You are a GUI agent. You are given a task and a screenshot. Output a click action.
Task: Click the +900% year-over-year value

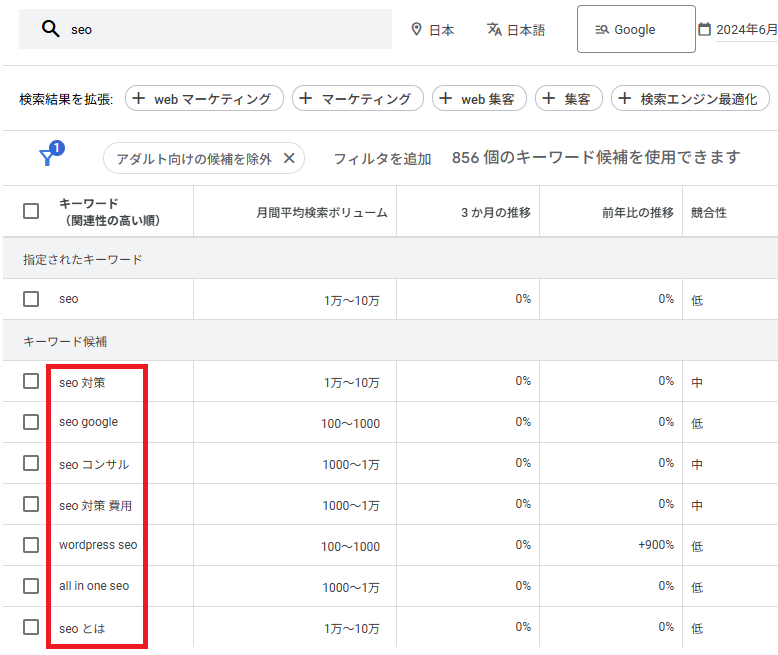pos(656,545)
